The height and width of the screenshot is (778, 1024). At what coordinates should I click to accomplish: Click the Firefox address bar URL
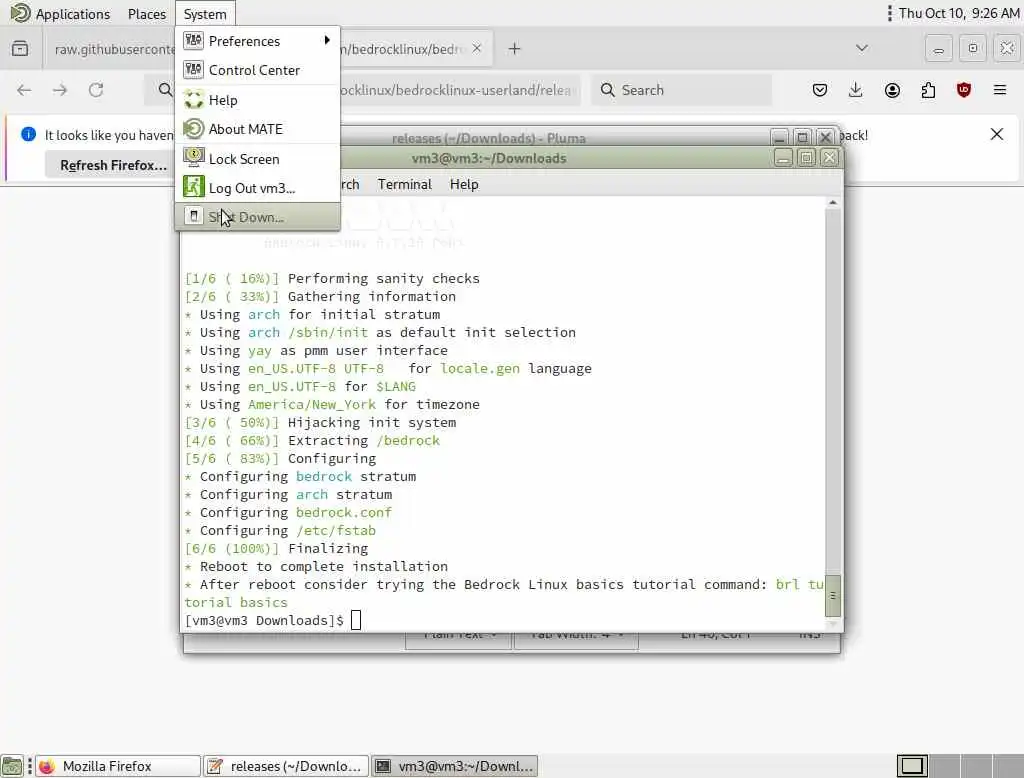tap(457, 90)
